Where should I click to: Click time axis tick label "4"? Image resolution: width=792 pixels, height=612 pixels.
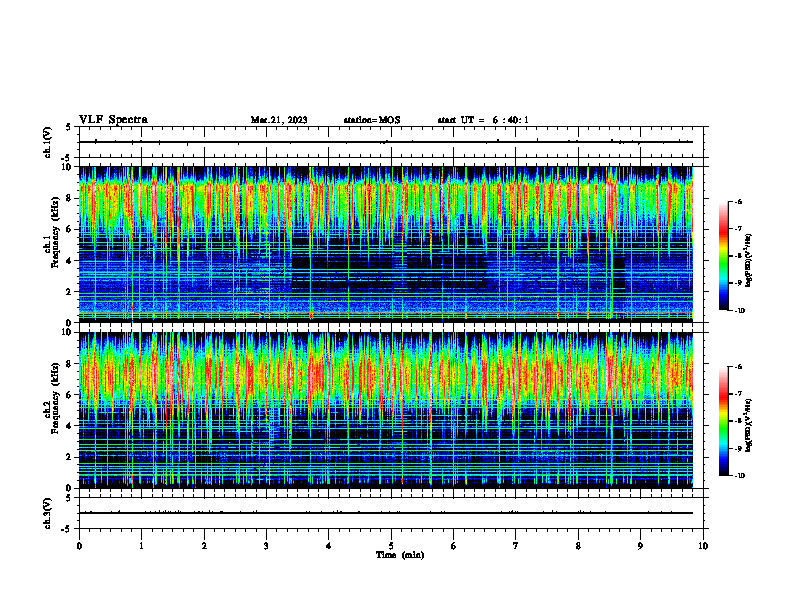(329, 546)
